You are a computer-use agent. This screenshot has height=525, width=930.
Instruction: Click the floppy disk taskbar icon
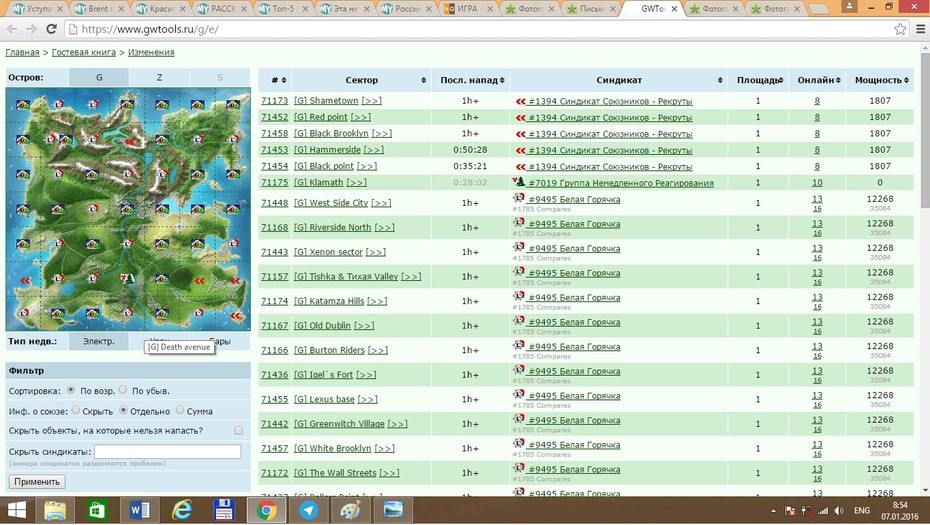(224, 510)
